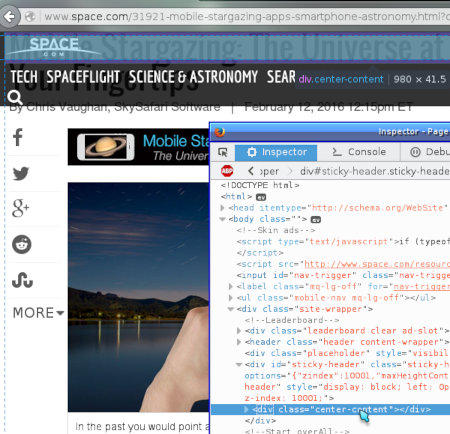Share article via Google Plus icon
450x434 pixels.
tap(21, 209)
